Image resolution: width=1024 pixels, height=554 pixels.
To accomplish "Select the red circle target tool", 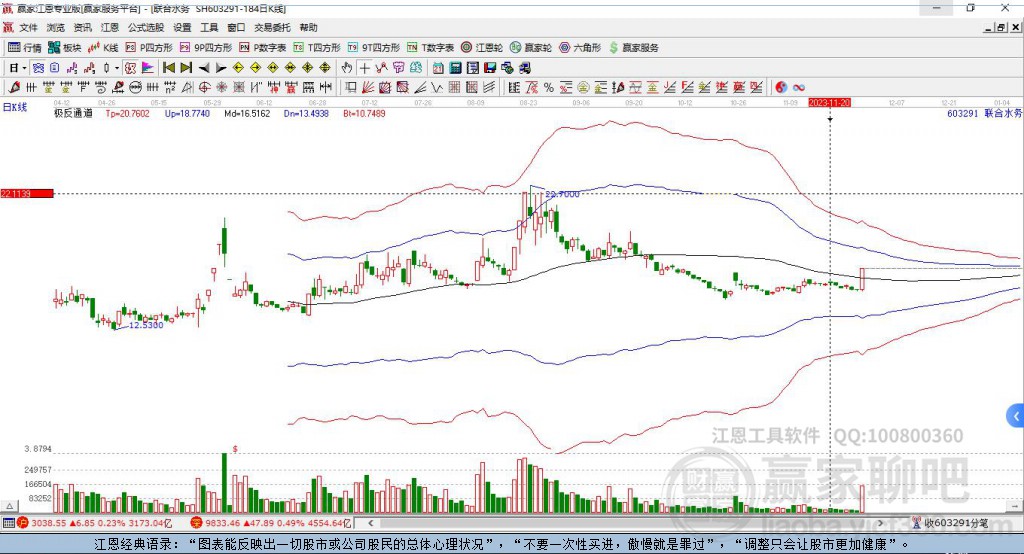I will (204, 87).
